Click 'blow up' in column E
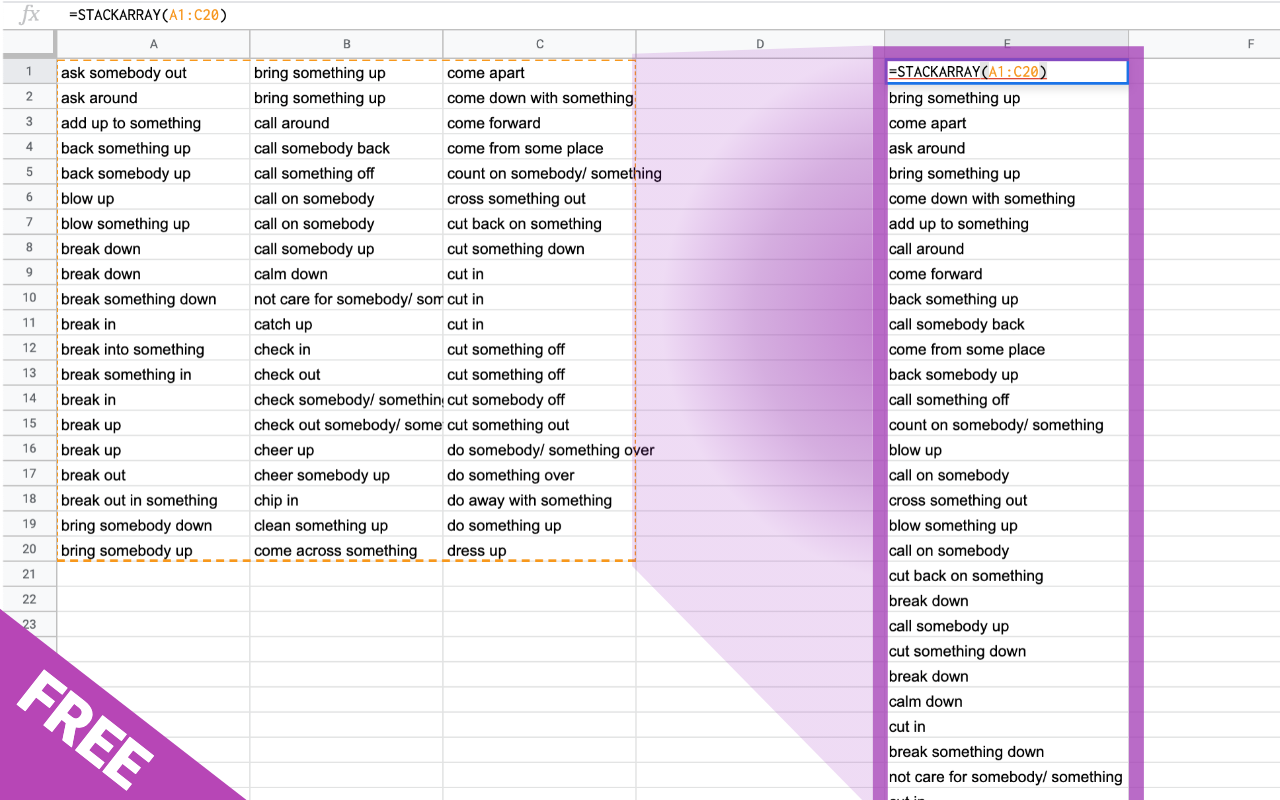This screenshot has height=800, width=1280. [1007, 450]
